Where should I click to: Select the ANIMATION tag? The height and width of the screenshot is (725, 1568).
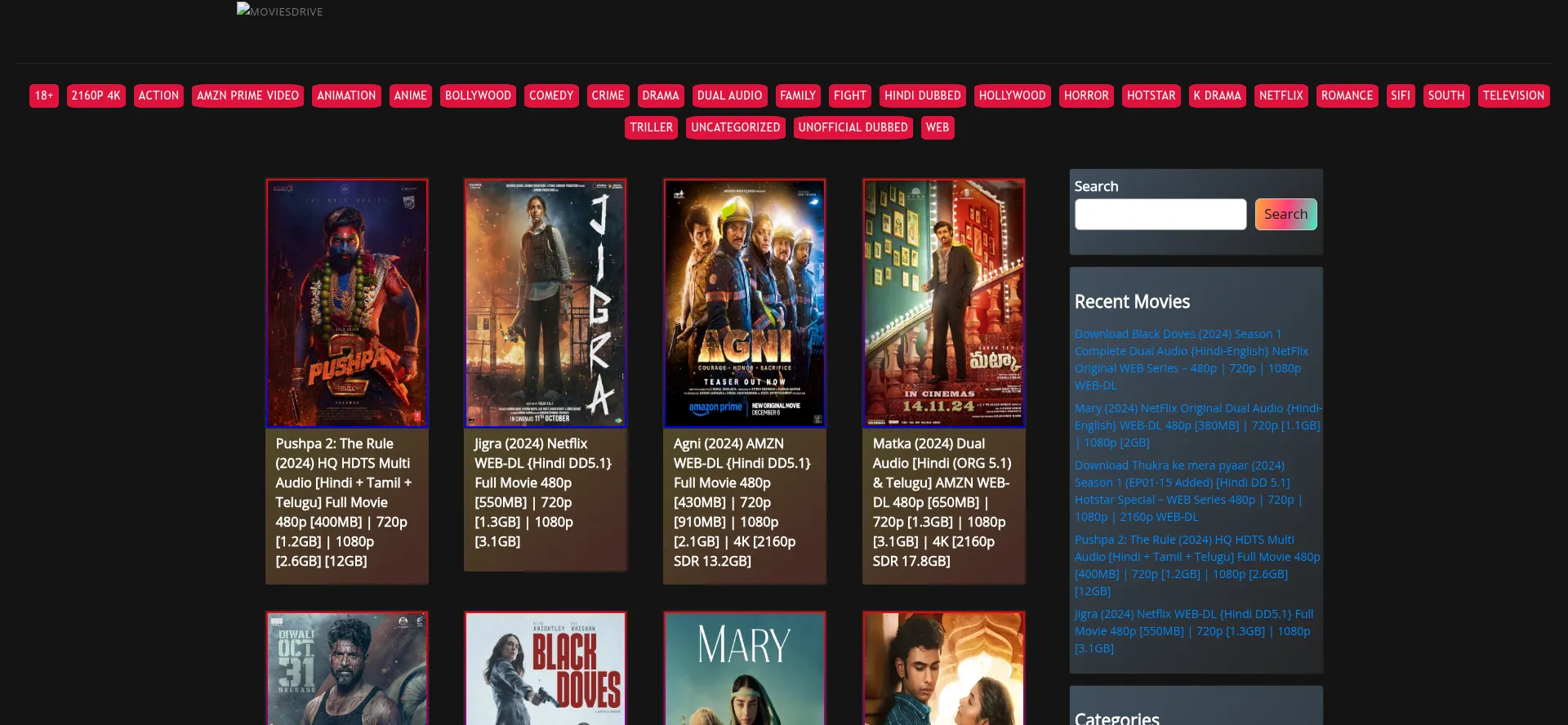coord(346,96)
